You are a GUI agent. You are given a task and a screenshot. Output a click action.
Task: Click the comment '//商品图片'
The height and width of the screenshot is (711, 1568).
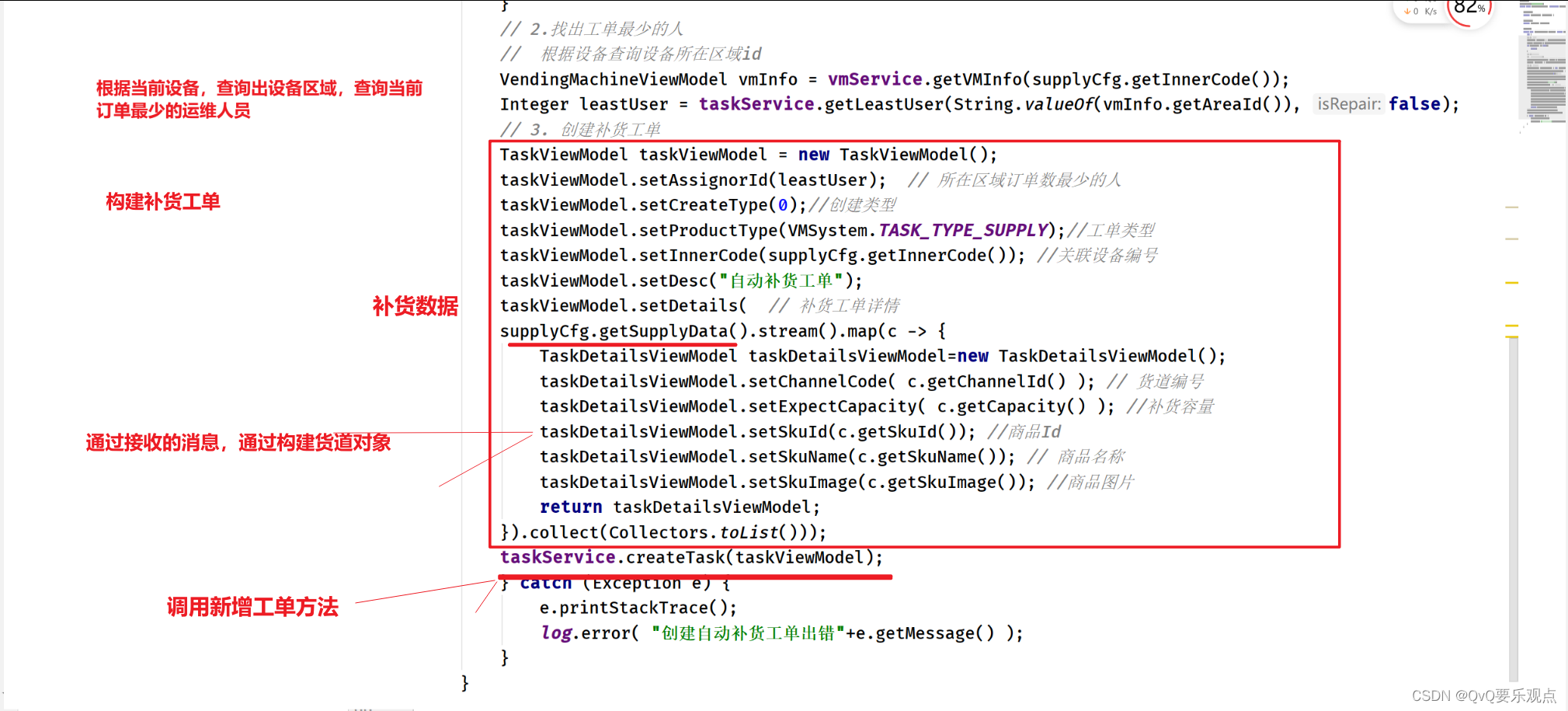click(1090, 483)
